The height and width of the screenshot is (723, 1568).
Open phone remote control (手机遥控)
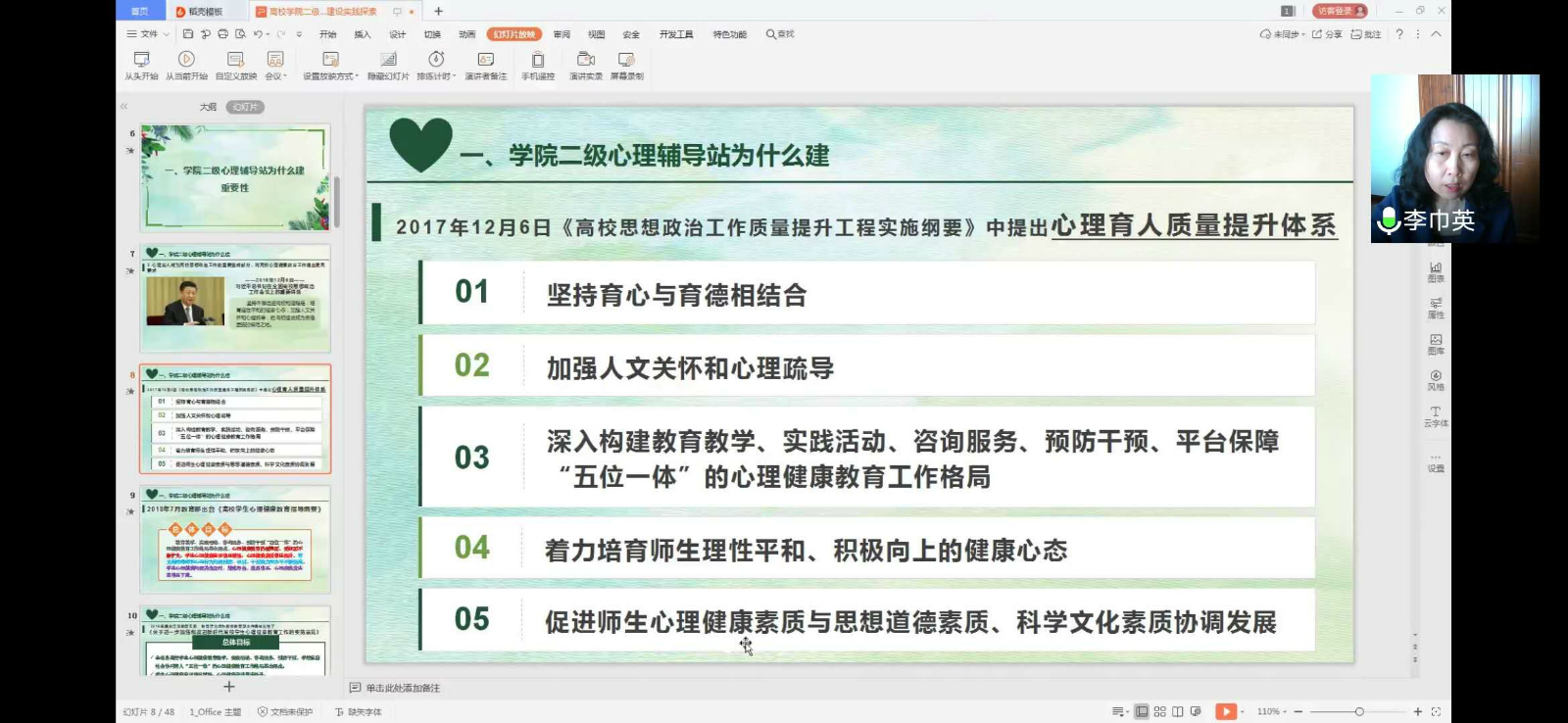click(x=537, y=65)
